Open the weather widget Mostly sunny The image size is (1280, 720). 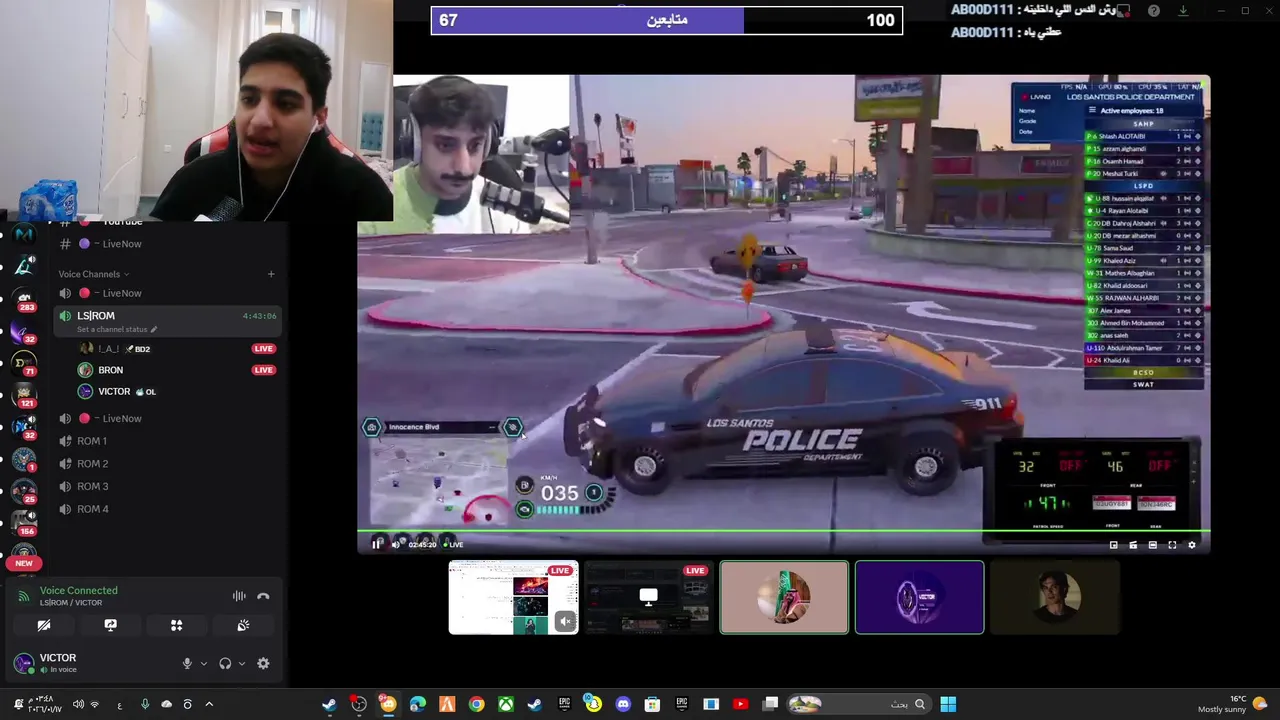[x=1235, y=704]
